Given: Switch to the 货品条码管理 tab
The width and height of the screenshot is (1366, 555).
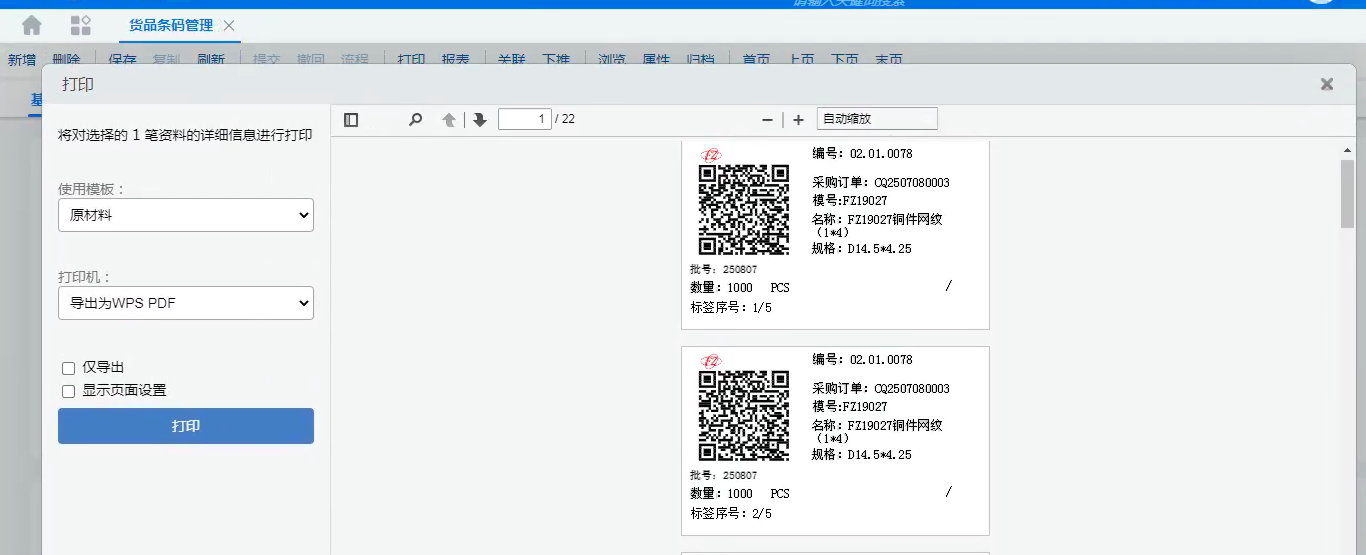Looking at the screenshot, I should pyautogui.click(x=170, y=25).
